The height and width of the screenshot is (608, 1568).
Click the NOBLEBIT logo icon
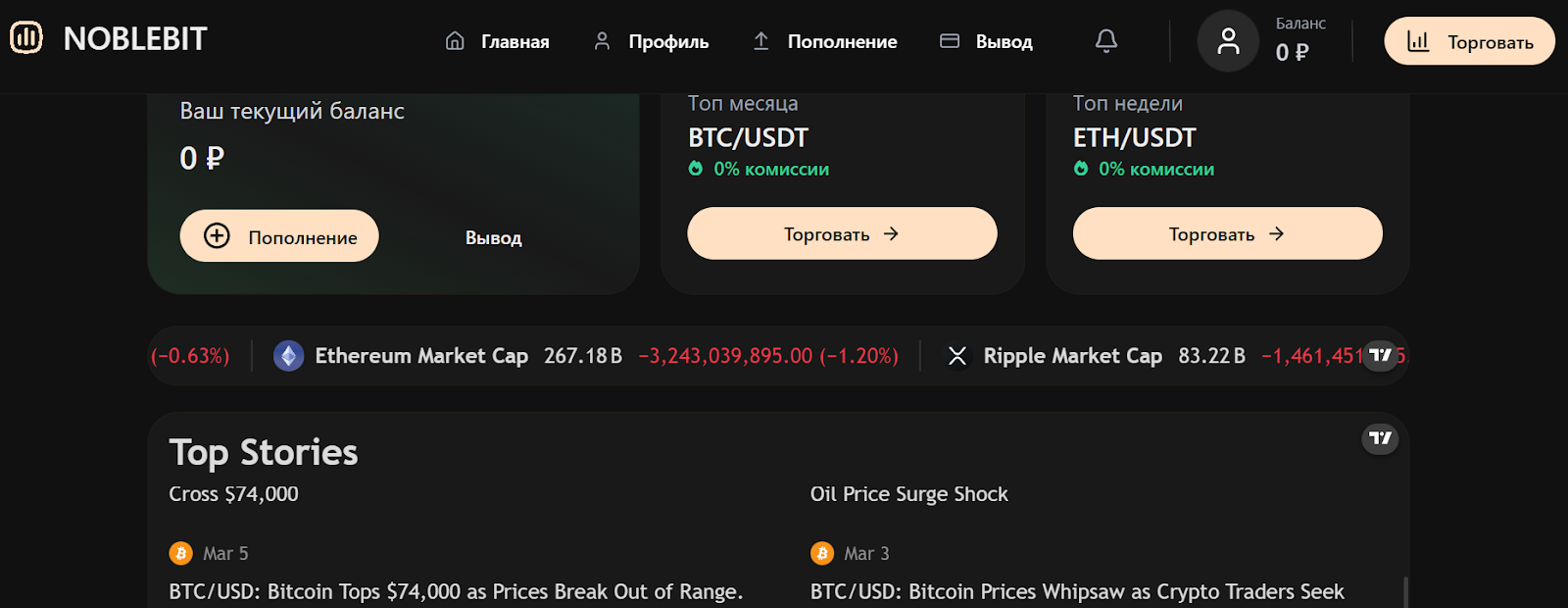(x=26, y=38)
